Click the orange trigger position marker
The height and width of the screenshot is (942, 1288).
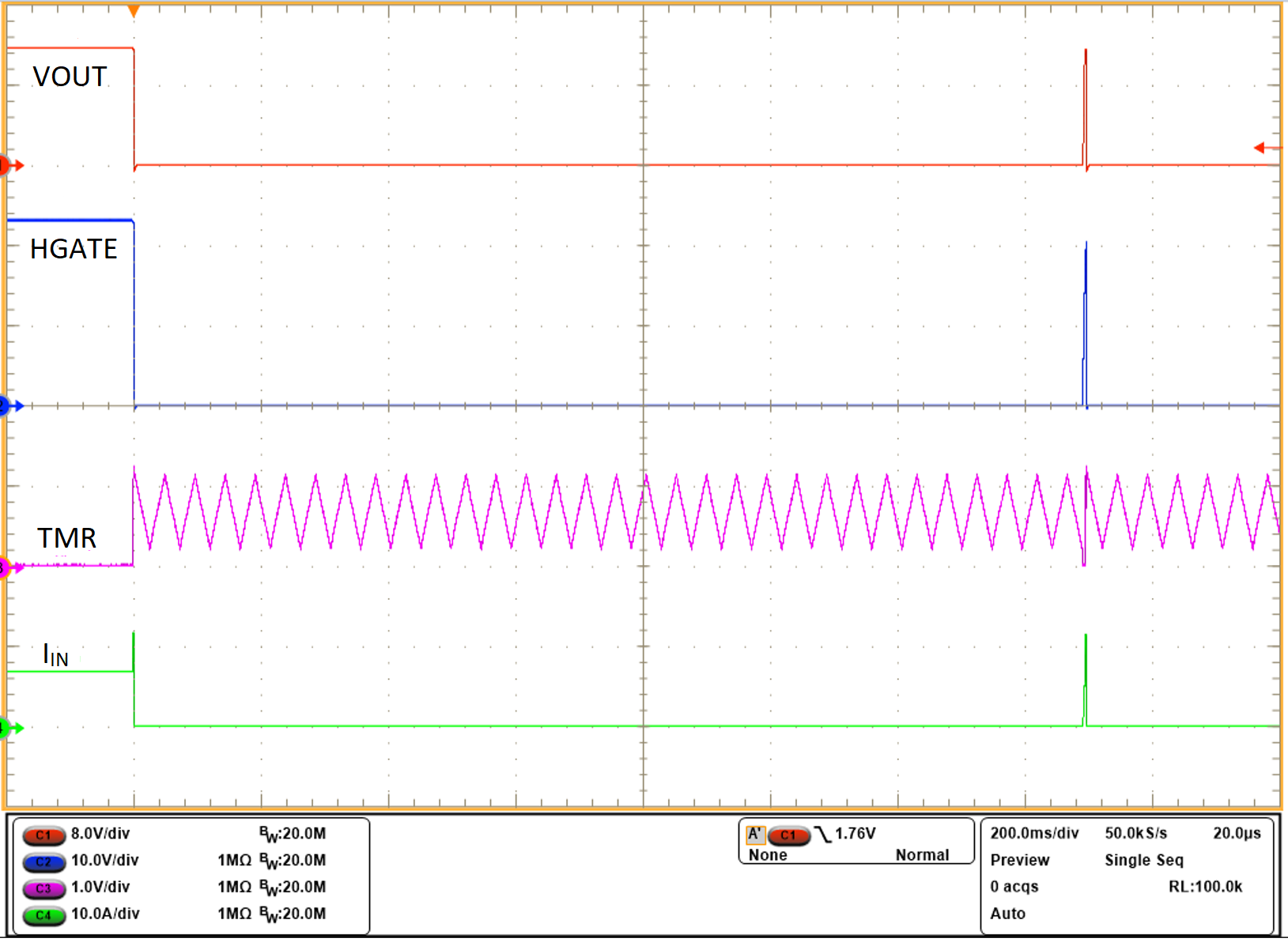point(133,11)
